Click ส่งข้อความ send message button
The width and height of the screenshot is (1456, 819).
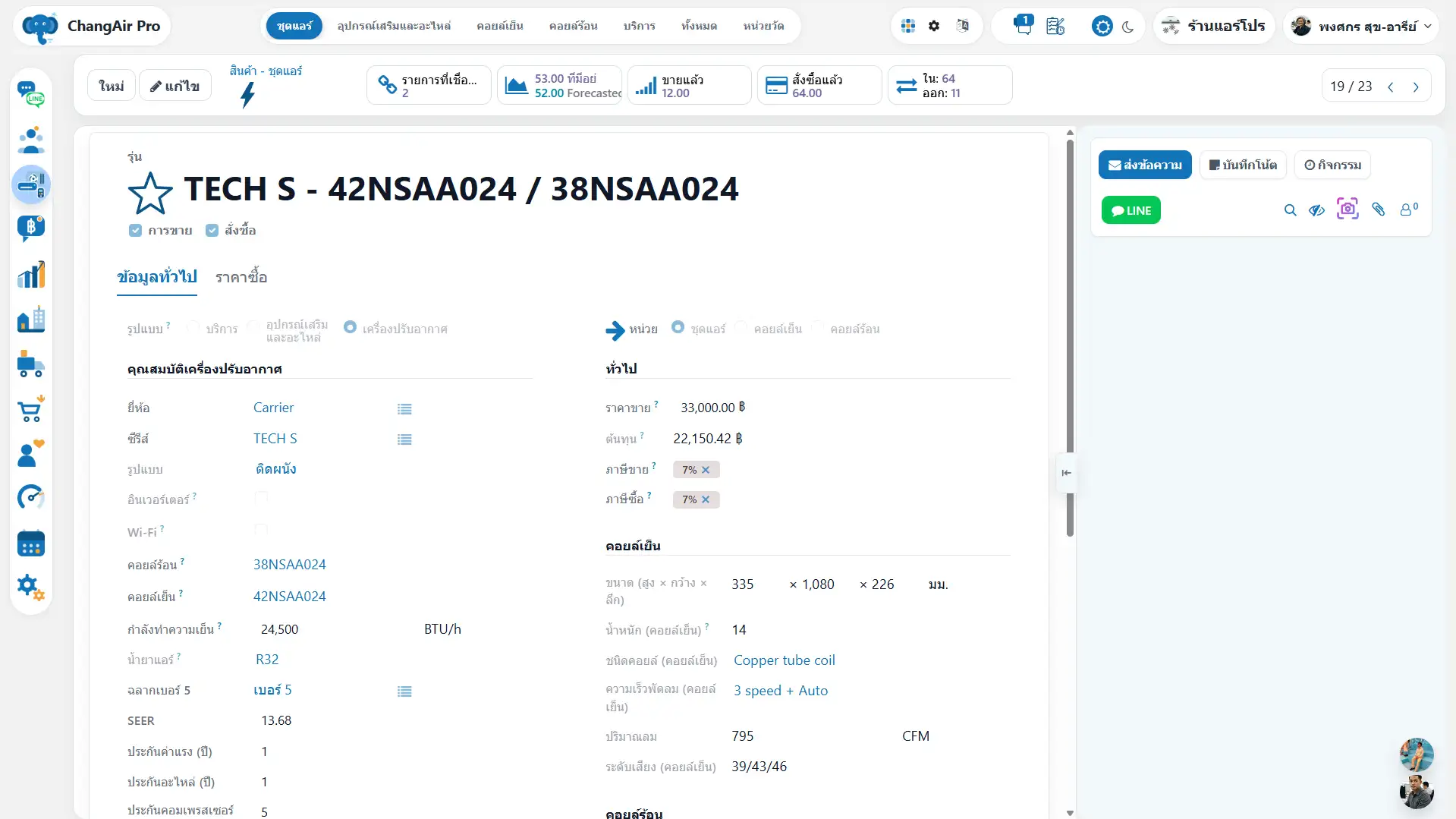point(1145,165)
